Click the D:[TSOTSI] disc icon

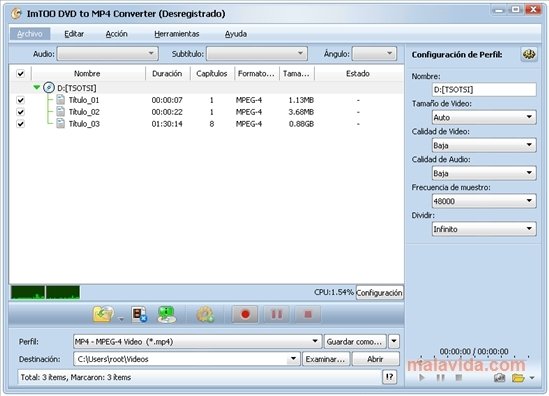point(49,88)
